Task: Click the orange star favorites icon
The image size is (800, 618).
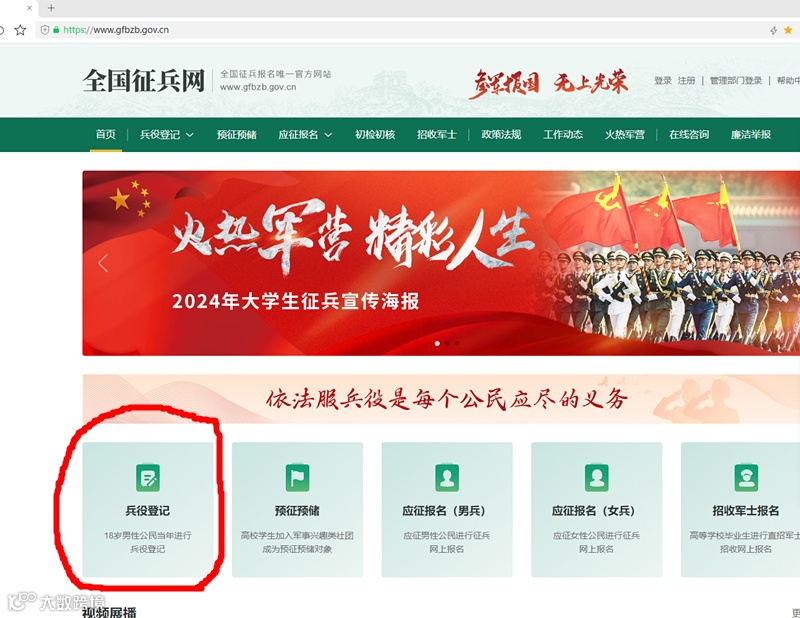Action: click(x=788, y=30)
